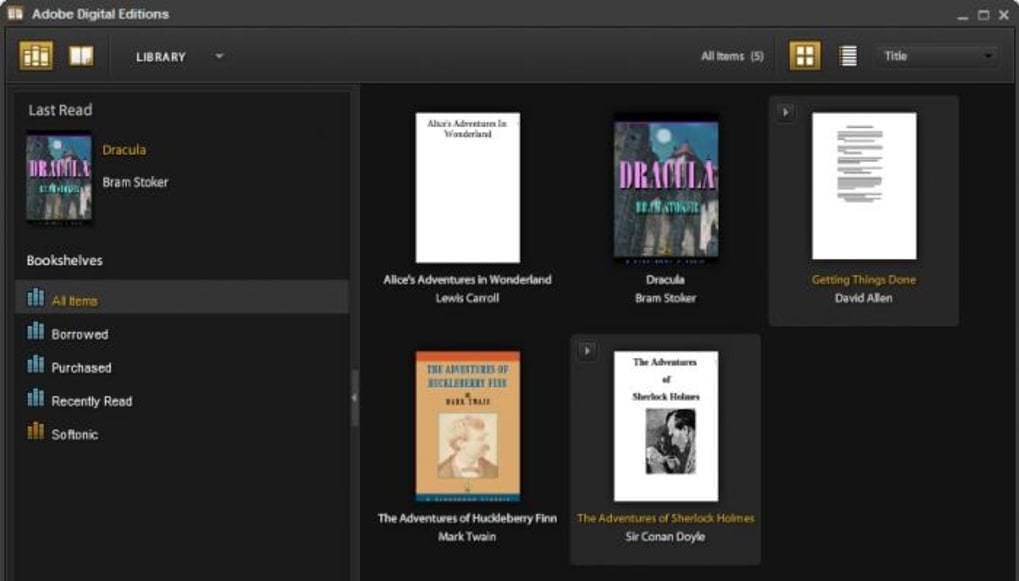Click Dracula title link in Last Read
The height and width of the screenshot is (581, 1019).
pos(124,149)
